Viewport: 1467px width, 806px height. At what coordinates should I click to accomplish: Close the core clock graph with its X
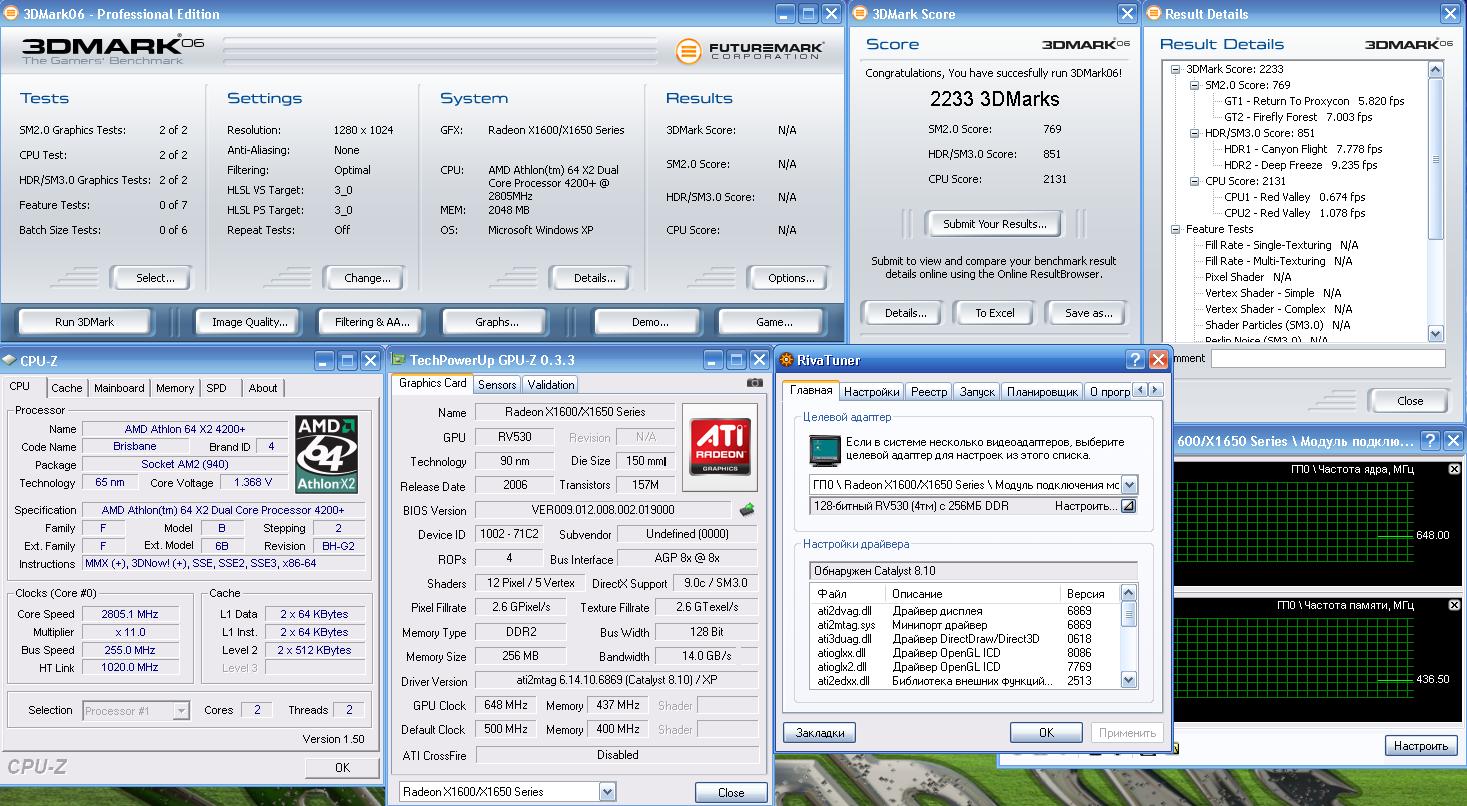coord(1453,468)
